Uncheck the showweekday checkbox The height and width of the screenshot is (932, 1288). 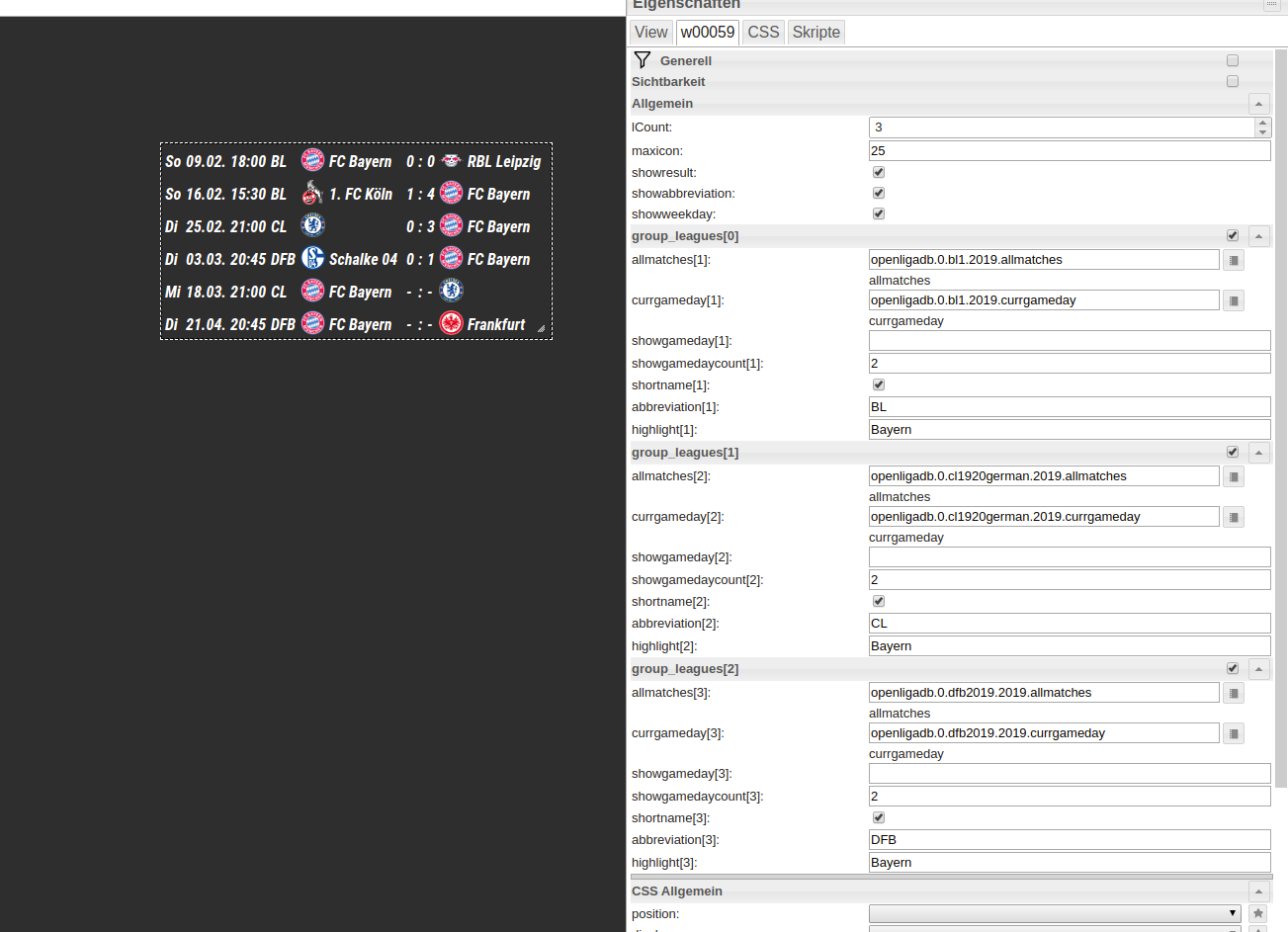click(879, 213)
